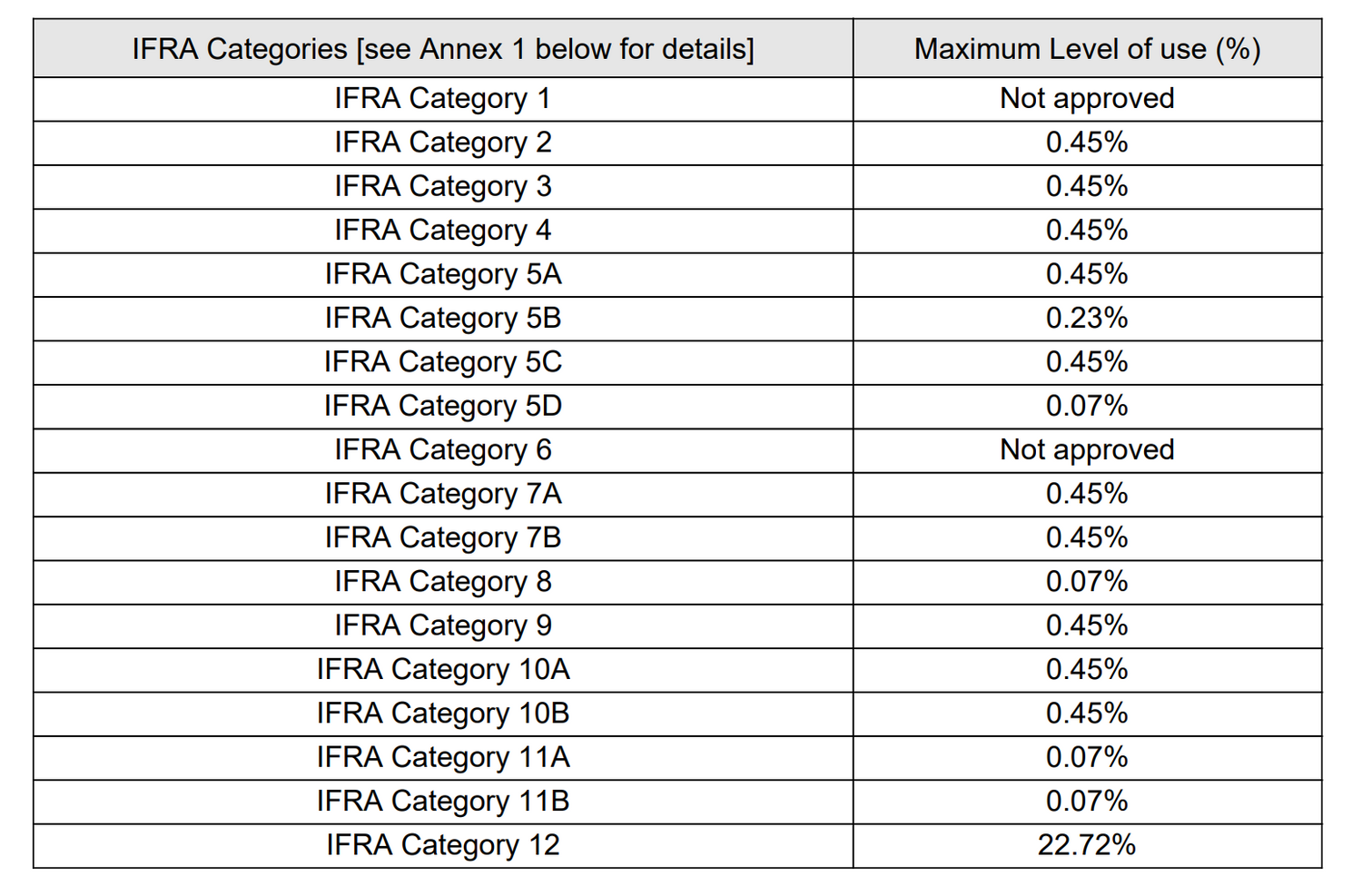The height and width of the screenshot is (896, 1362).
Task: Select the 'IFRA Category 1' cell
Action: tap(443, 98)
